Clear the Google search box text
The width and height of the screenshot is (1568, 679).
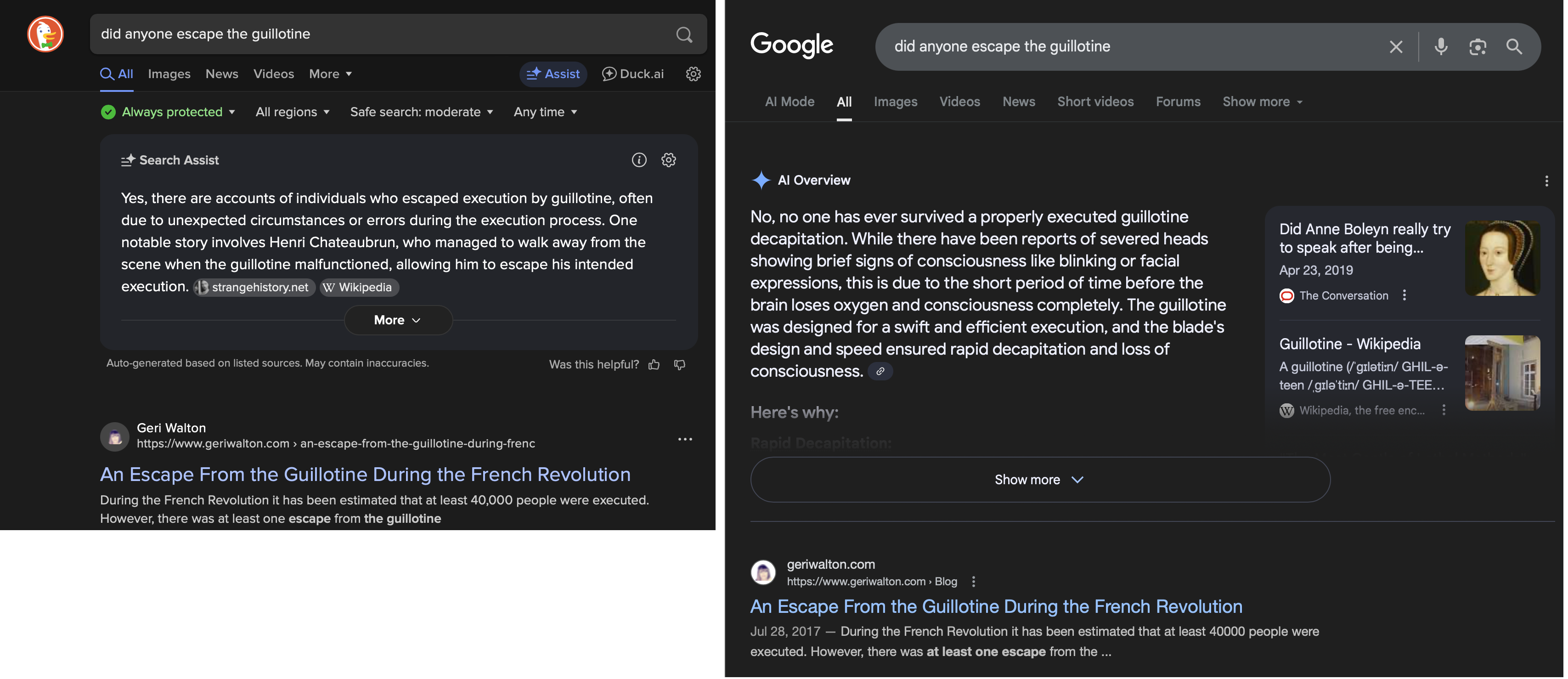pyautogui.click(x=1396, y=47)
